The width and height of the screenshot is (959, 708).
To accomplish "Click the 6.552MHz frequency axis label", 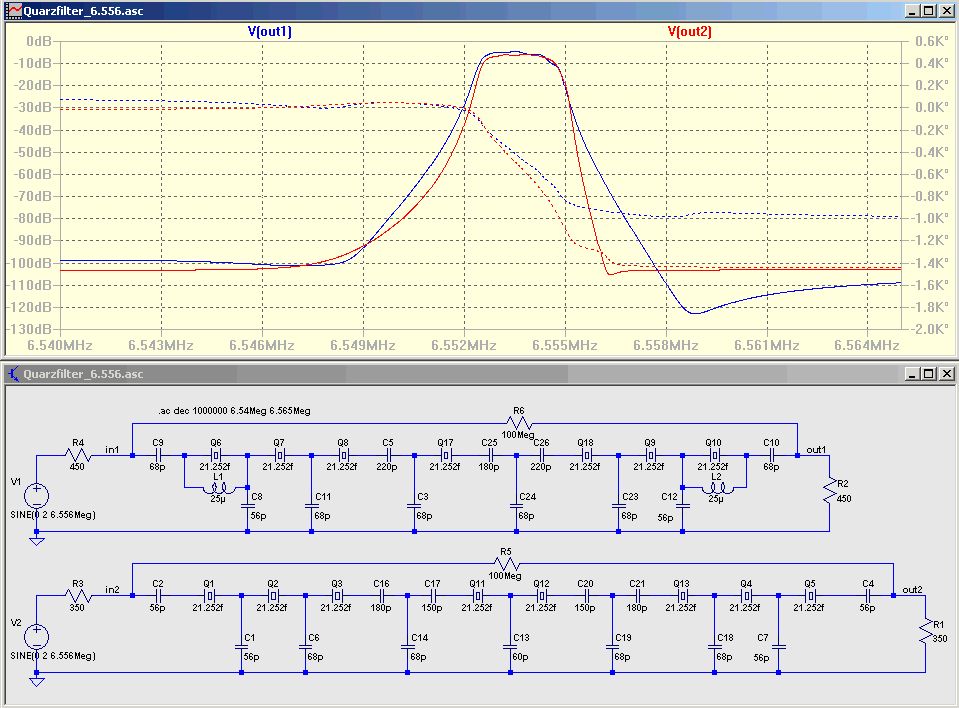I will coord(464,345).
